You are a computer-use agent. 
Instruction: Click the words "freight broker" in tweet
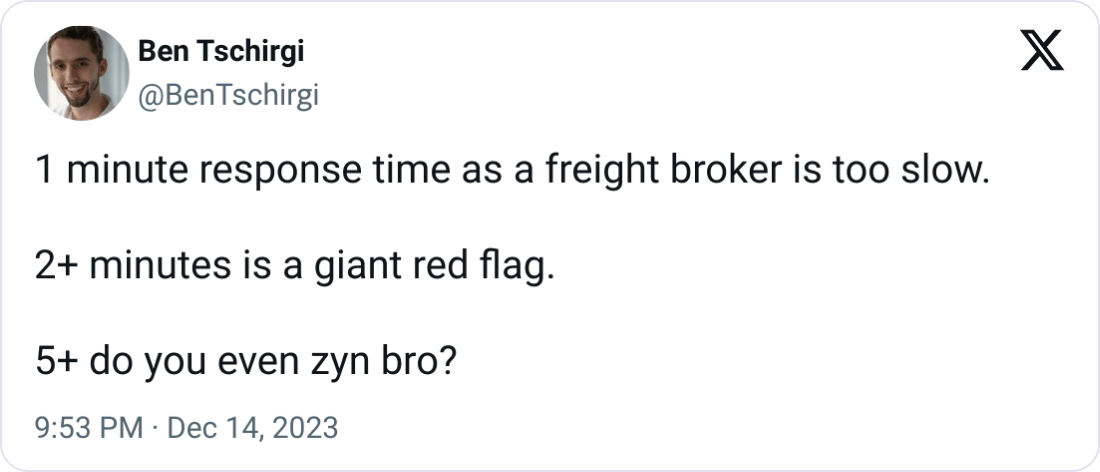(x=663, y=172)
